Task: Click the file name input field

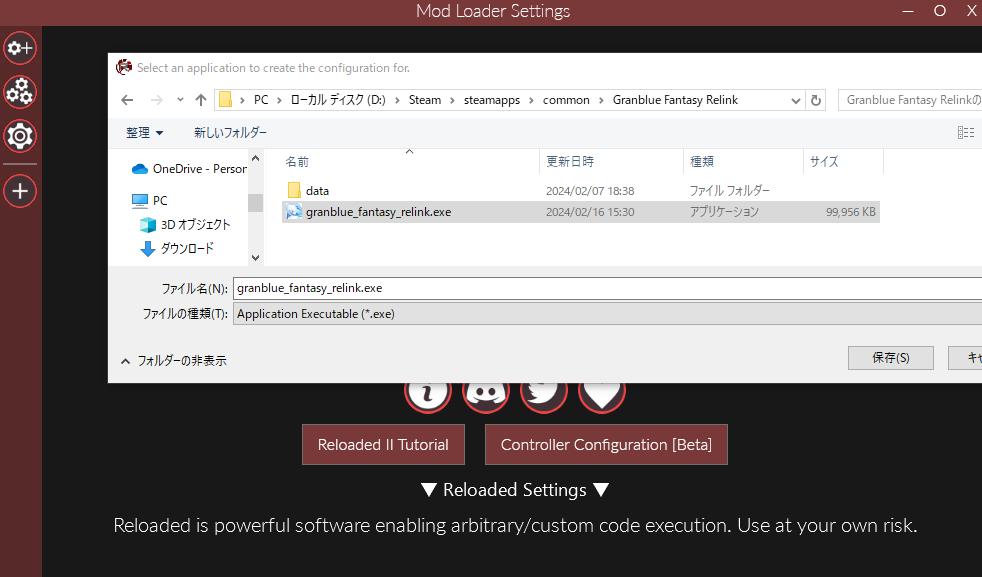Action: (607, 288)
